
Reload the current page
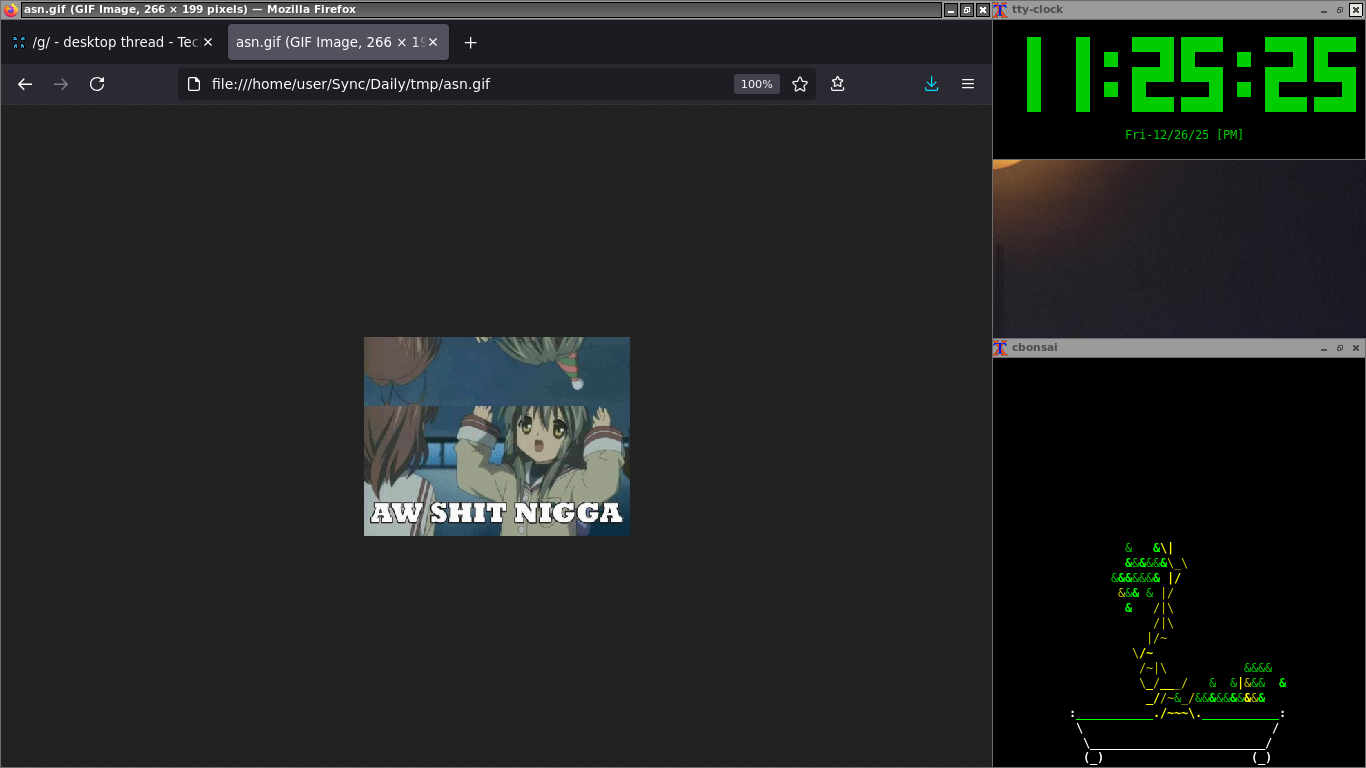tap(97, 84)
